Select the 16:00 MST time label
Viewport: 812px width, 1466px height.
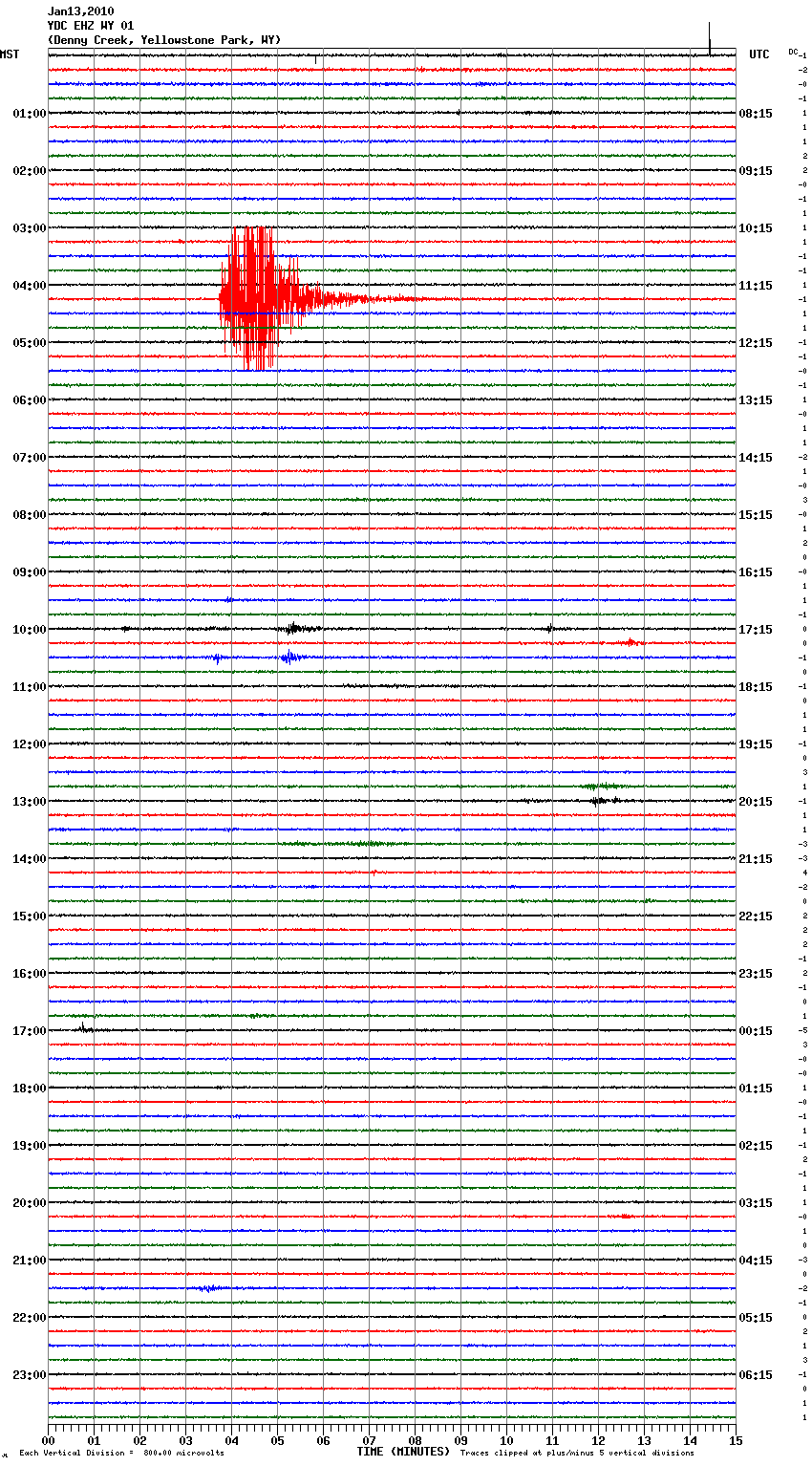point(30,974)
